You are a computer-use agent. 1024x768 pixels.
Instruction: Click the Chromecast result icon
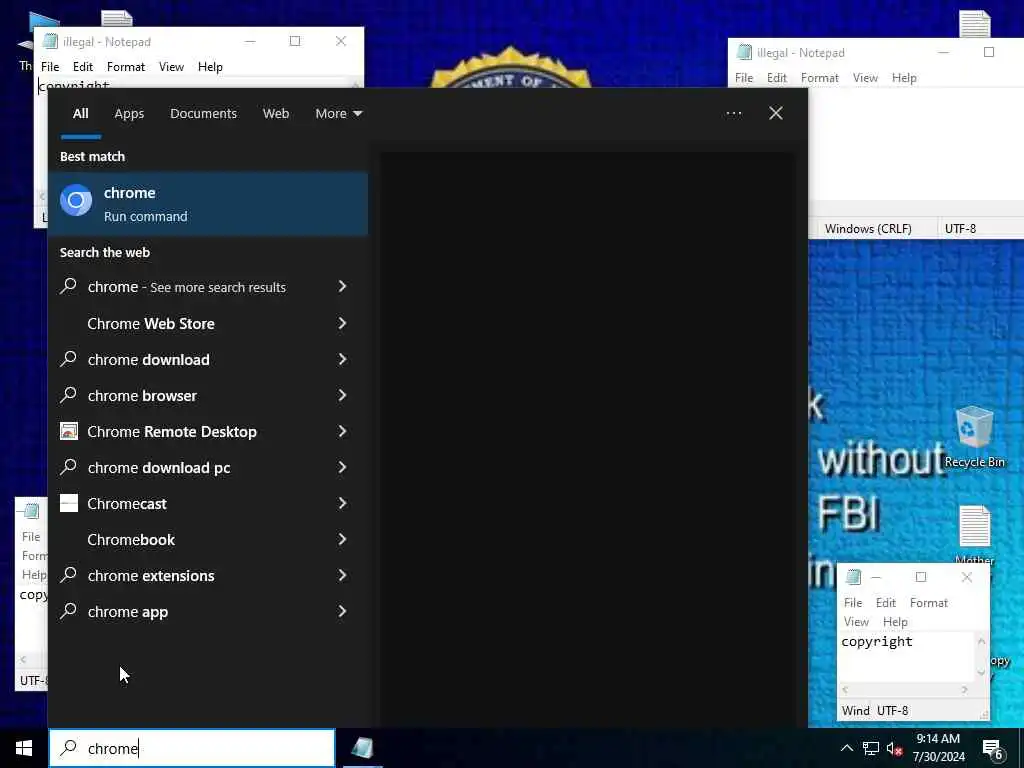(69, 503)
